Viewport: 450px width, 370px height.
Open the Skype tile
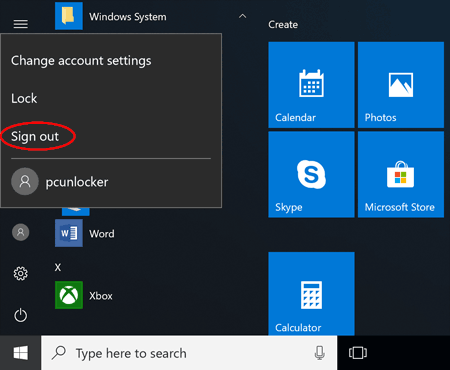pos(311,174)
